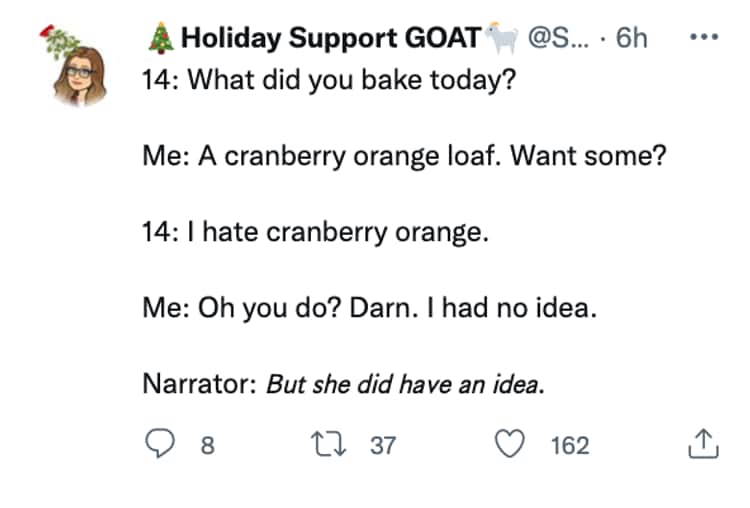Click the reply count of 8

click(x=207, y=445)
